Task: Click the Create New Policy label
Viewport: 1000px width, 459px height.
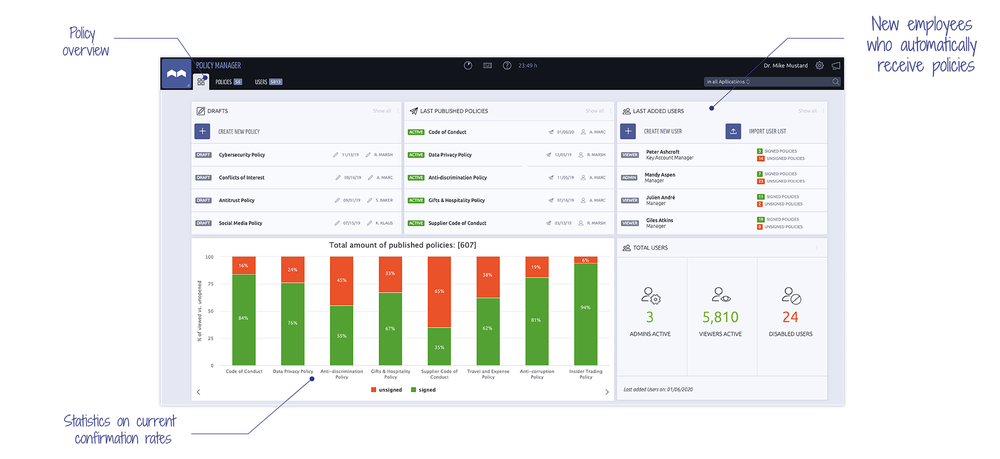Action: (x=239, y=132)
